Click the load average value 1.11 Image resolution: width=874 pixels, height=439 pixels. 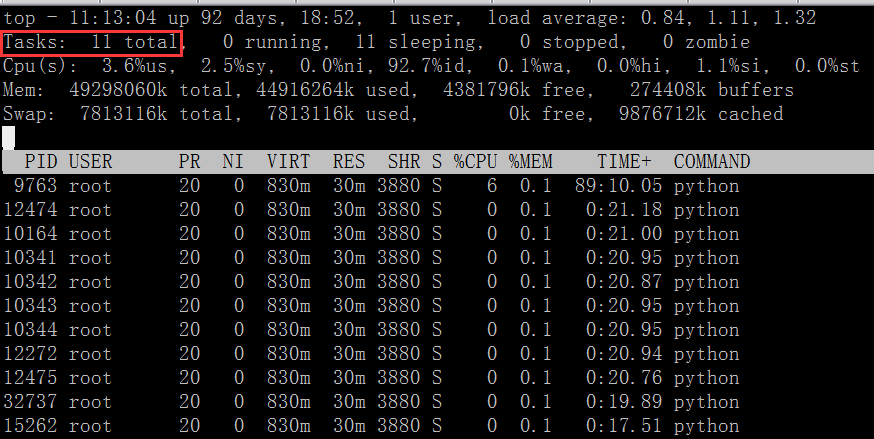pyautogui.click(x=728, y=18)
